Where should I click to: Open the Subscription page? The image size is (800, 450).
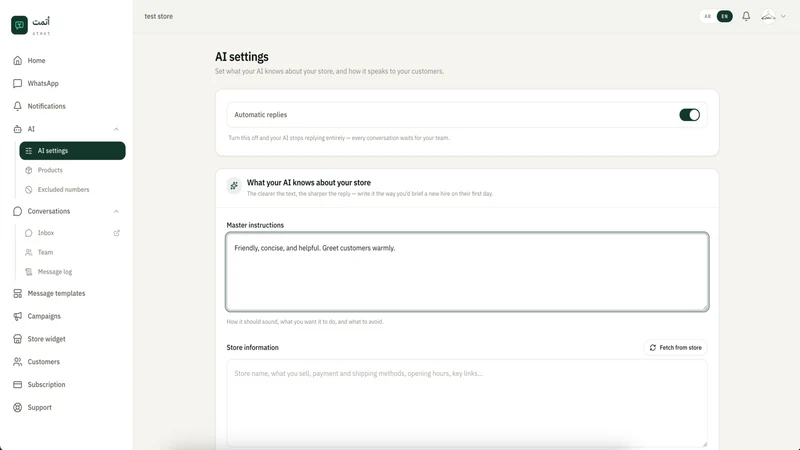point(46,385)
